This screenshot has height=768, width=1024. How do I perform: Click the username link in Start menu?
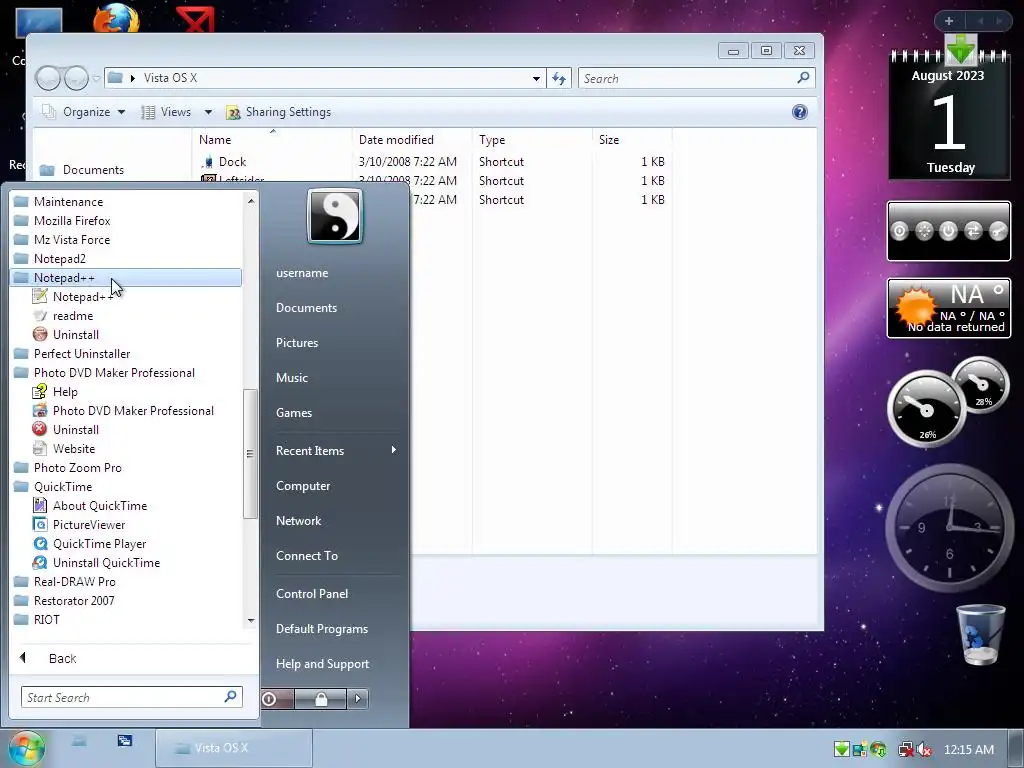click(302, 273)
